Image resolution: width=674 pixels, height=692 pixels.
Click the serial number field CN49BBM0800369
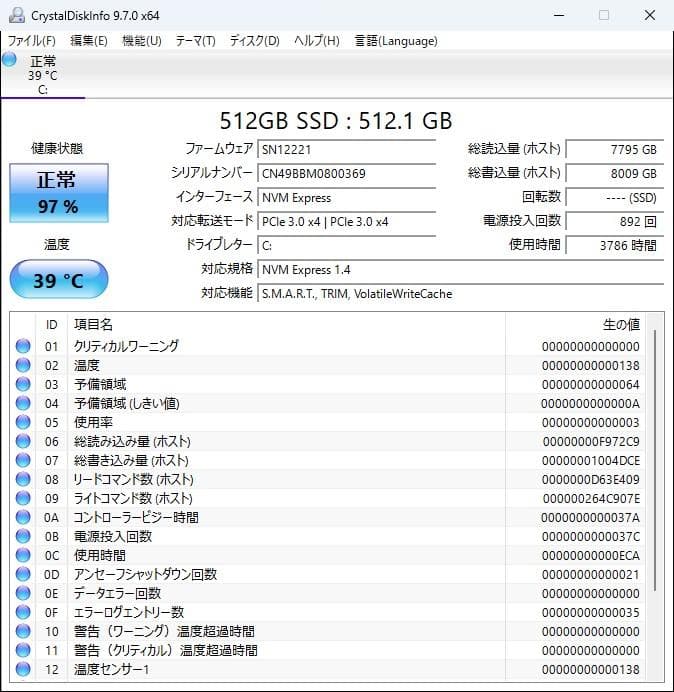point(346,173)
